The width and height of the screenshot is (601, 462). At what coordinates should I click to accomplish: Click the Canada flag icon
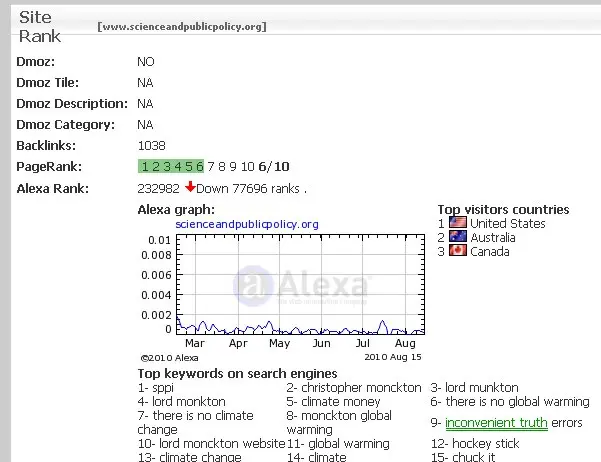458,251
